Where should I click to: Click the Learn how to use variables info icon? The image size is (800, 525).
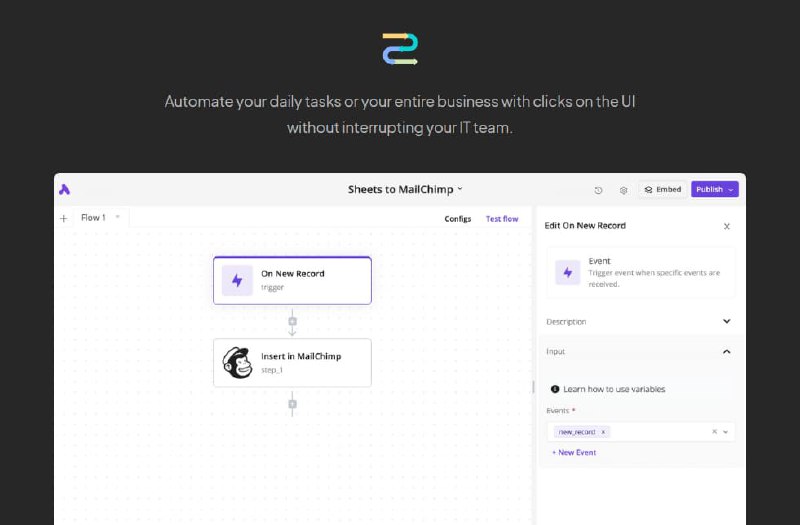pos(555,389)
